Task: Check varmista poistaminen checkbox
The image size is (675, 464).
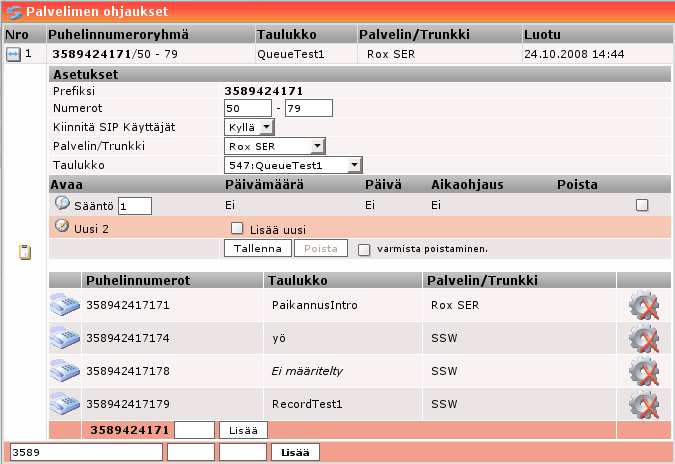Action: pyautogui.click(x=364, y=250)
